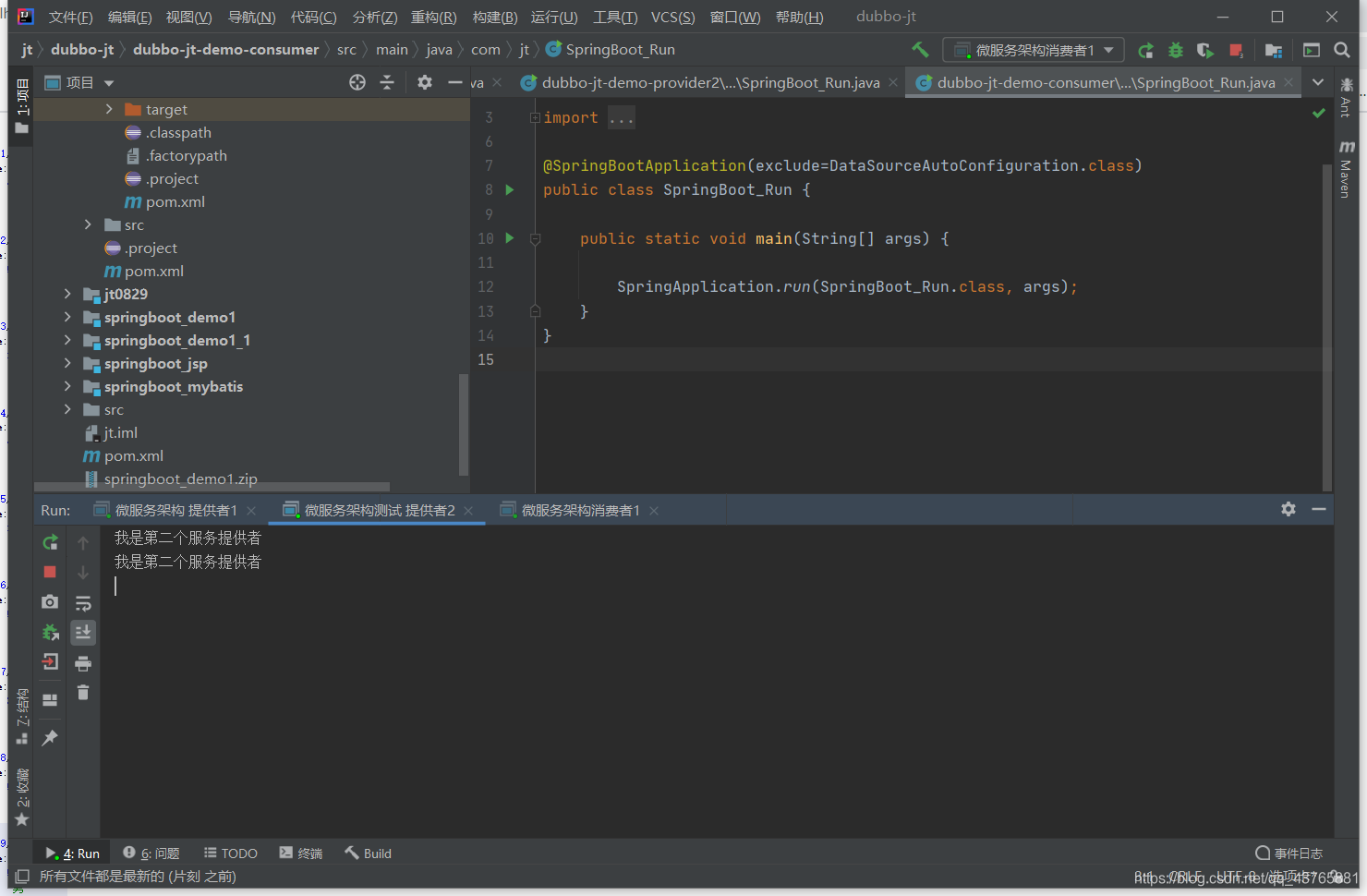
Task: Click the green inspection checkmark in the editor
Action: pyautogui.click(x=1319, y=113)
